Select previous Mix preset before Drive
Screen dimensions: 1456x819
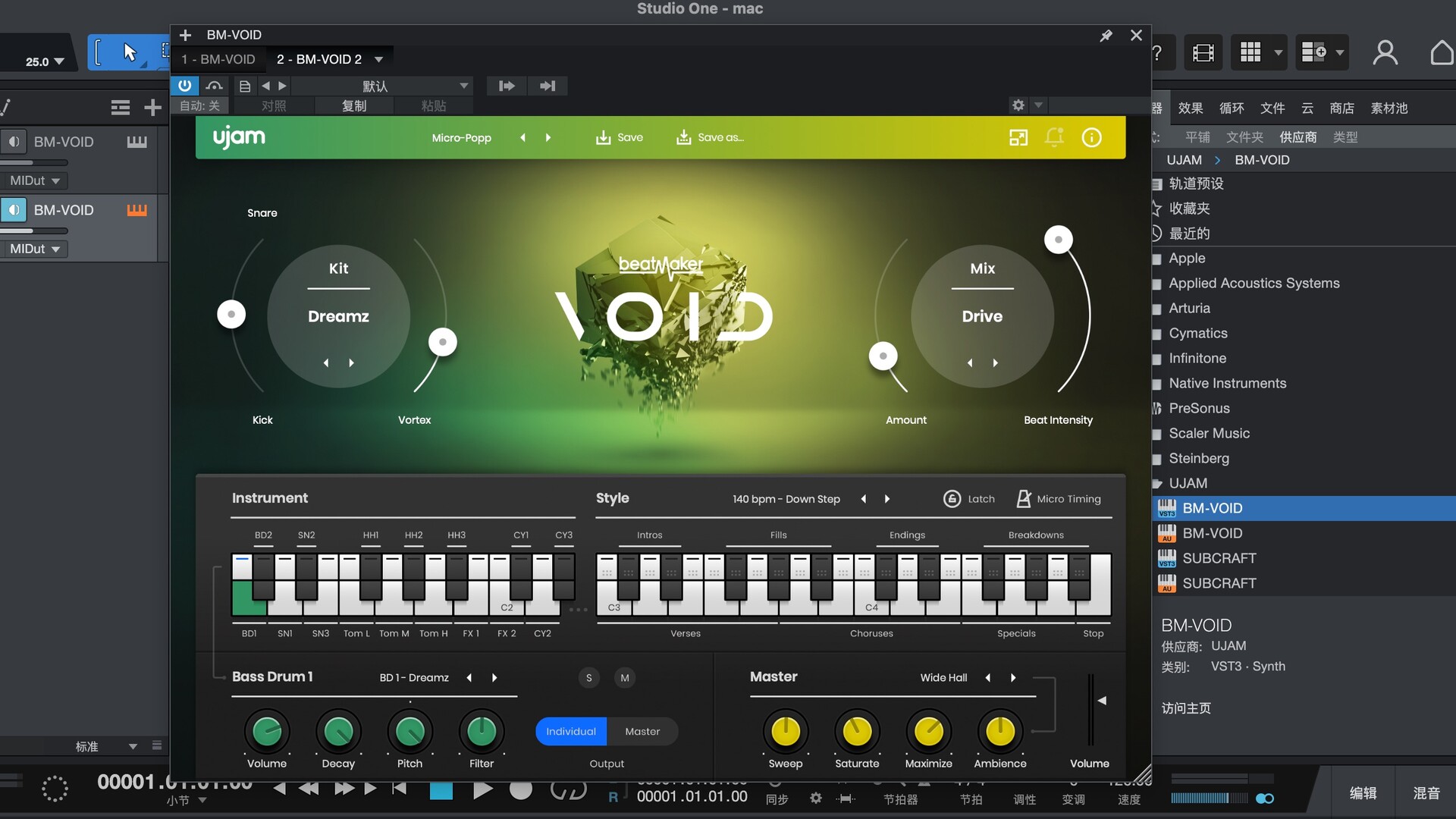click(970, 362)
